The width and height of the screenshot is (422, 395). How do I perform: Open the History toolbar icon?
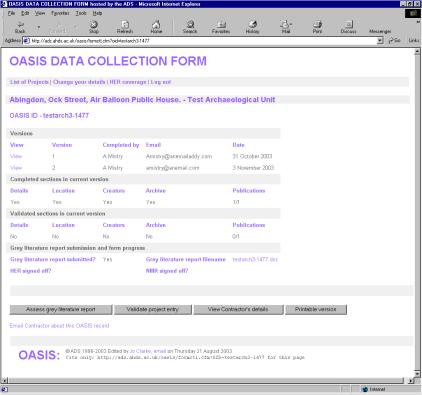[252, 27]
